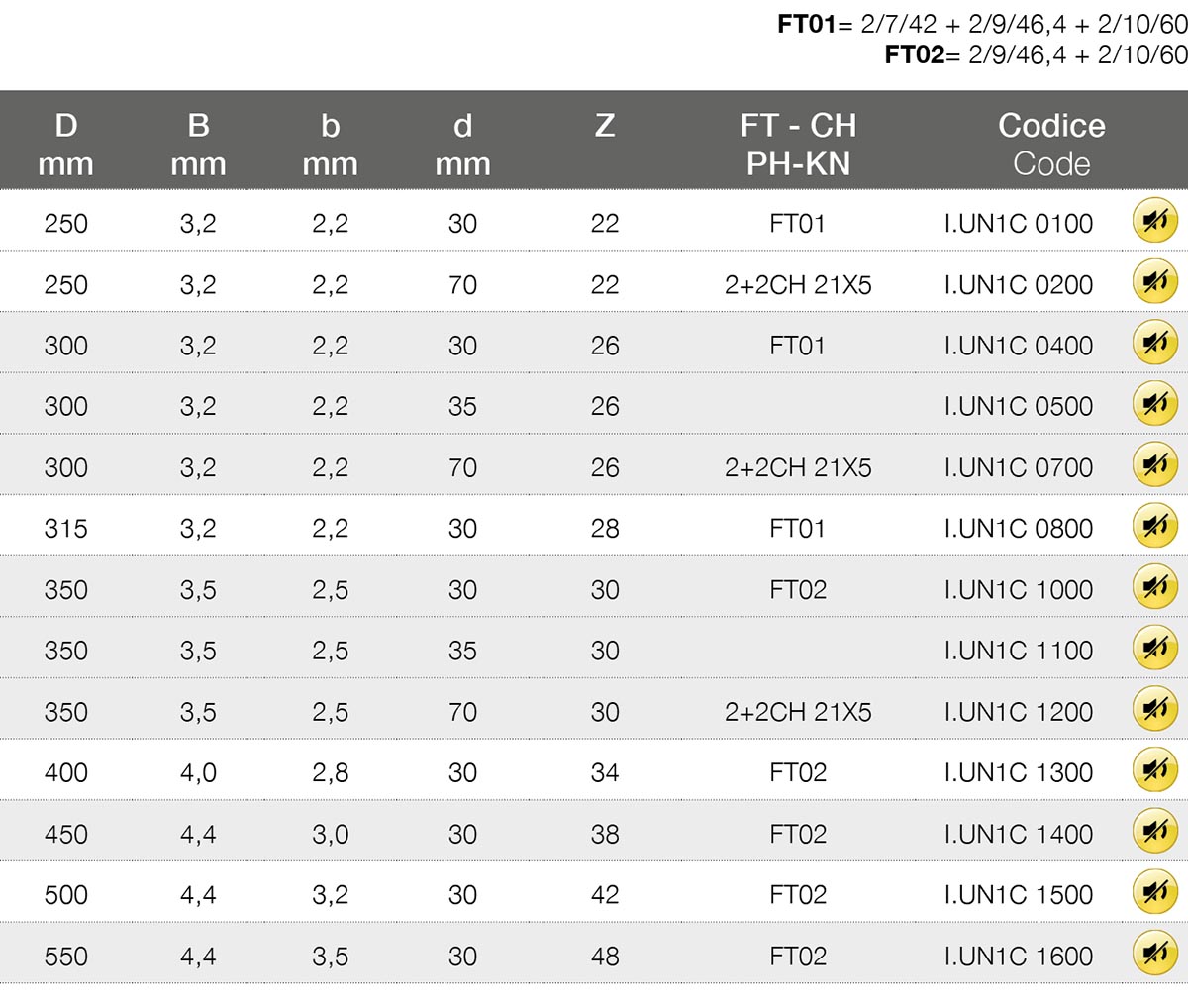Image resolution: width=1188 pixels, height=1008 pixels.
Task: Click the yellow speaker icon for I.UN1C 1100
Action: tap(1154, 650)
